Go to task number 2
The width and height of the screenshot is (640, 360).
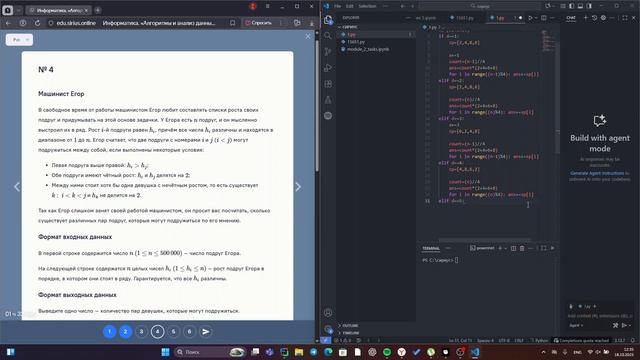pos(125,332)
